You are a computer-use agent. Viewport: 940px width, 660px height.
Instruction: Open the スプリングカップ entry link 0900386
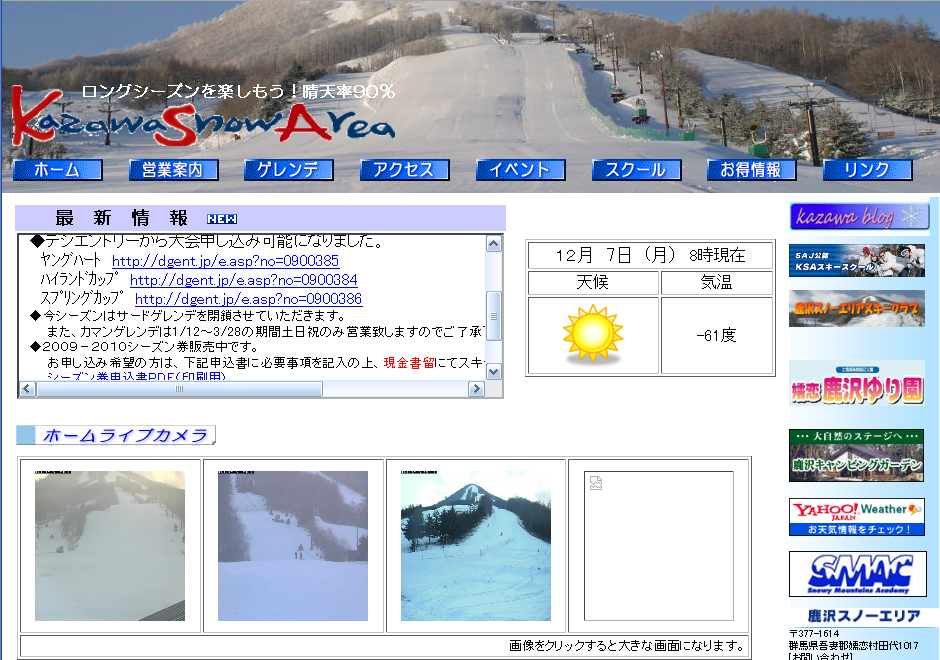point(248,299)
